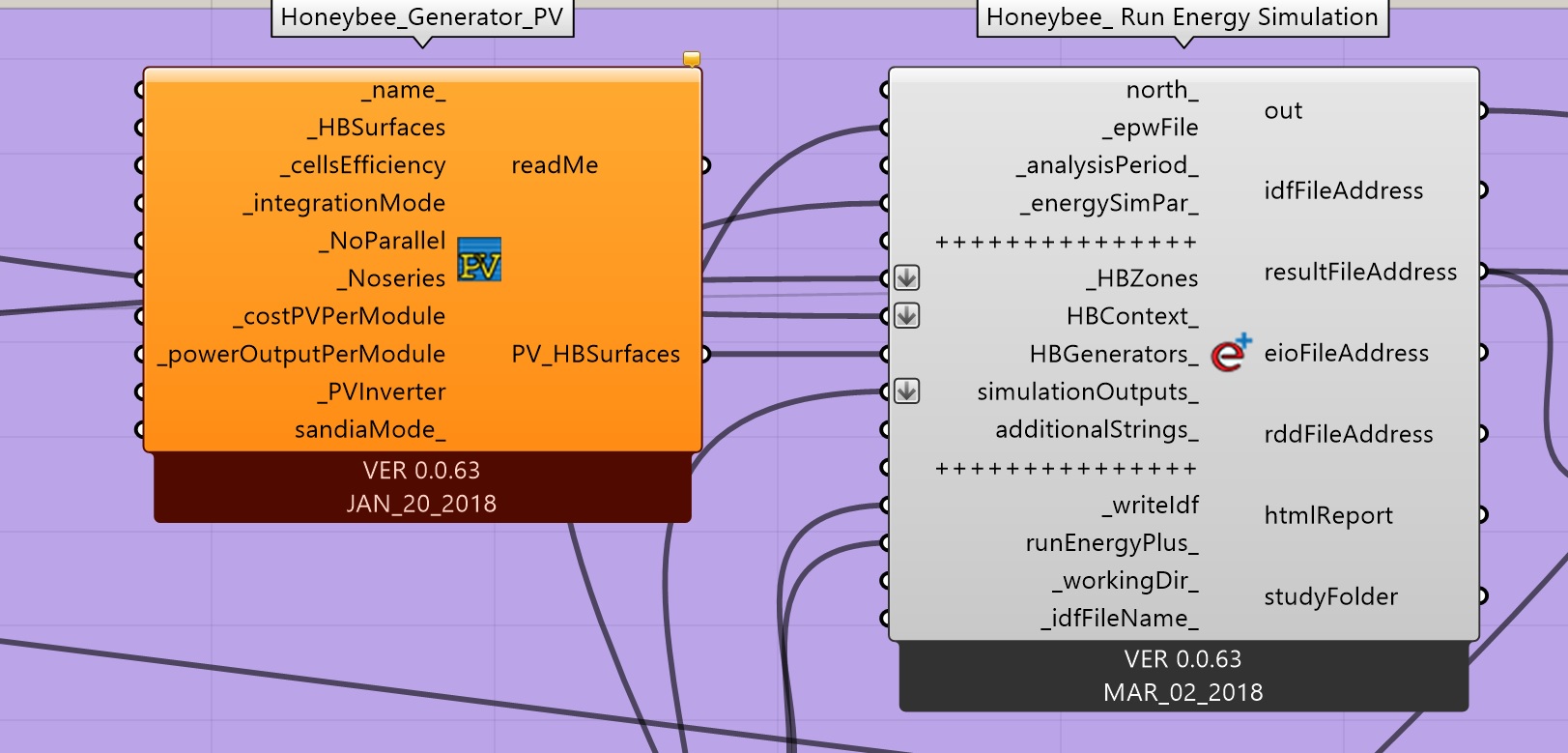The image size is (1568, 753).
Task: Click the arrow icon beside HBContext_
Action: click(906, 316)
